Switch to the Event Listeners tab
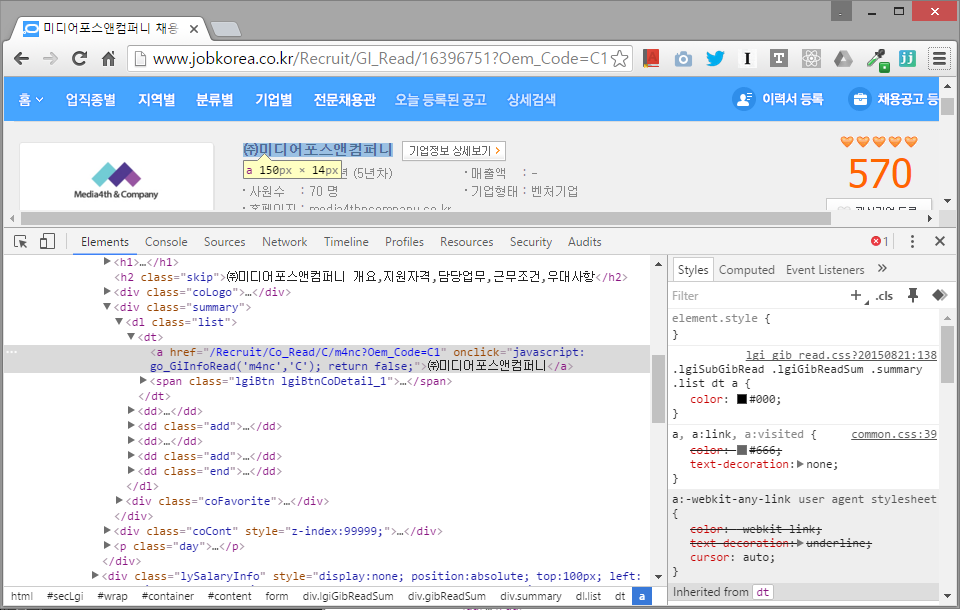 point(825,270)
